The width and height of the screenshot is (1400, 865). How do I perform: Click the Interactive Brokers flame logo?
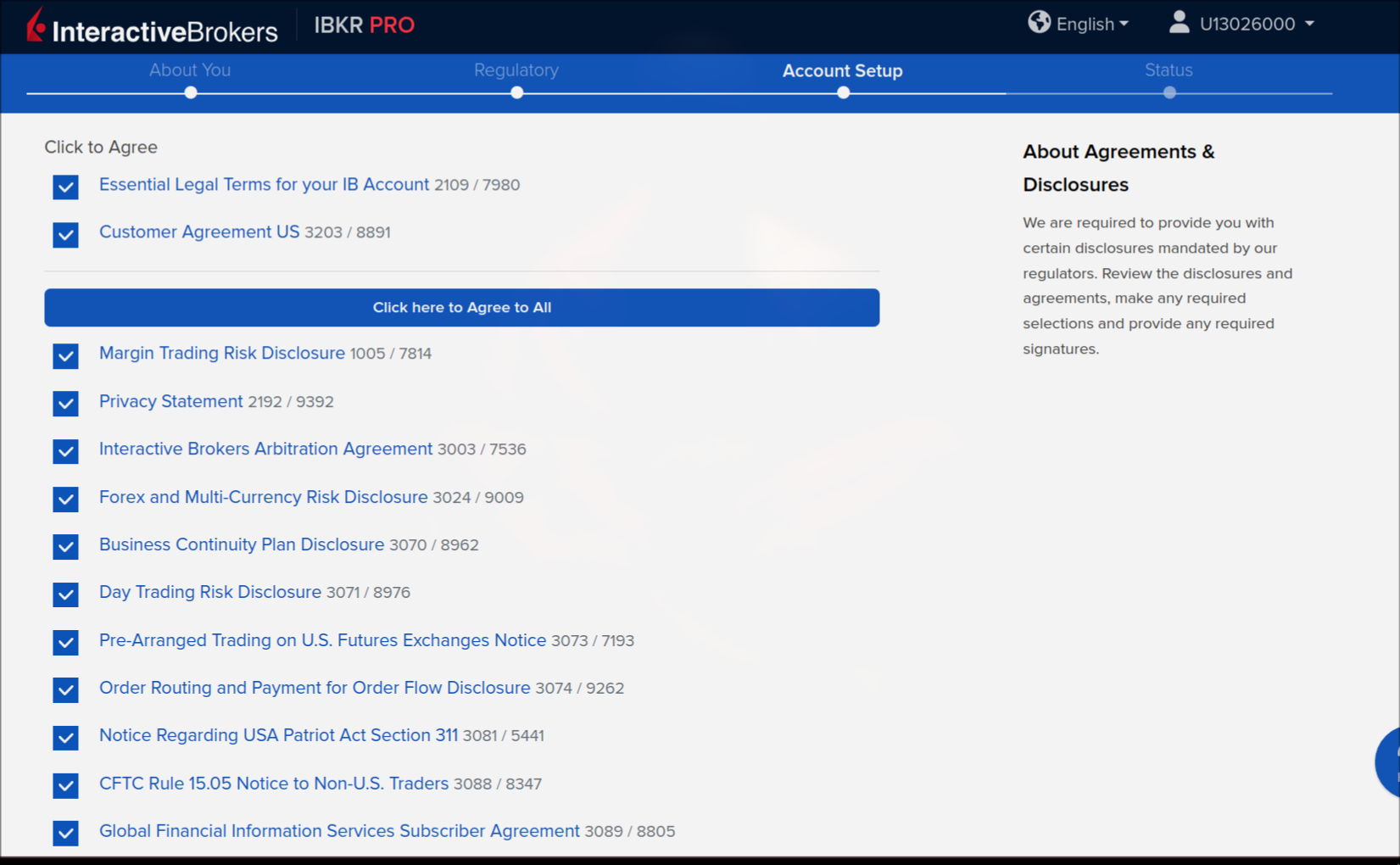coord(36,25)
